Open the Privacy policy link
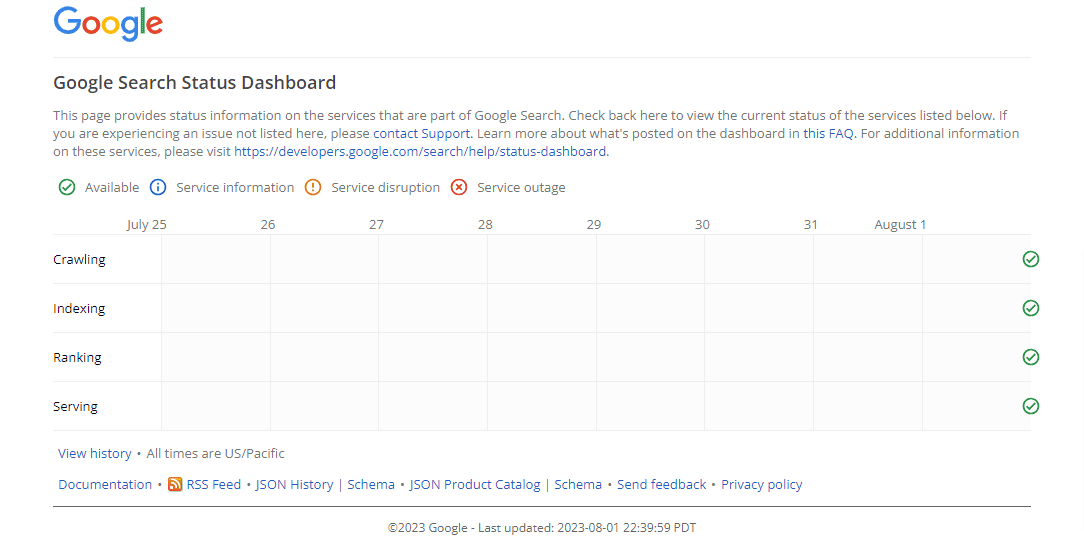This screenshot has width=1084, height=548. (x=762, y=484)
